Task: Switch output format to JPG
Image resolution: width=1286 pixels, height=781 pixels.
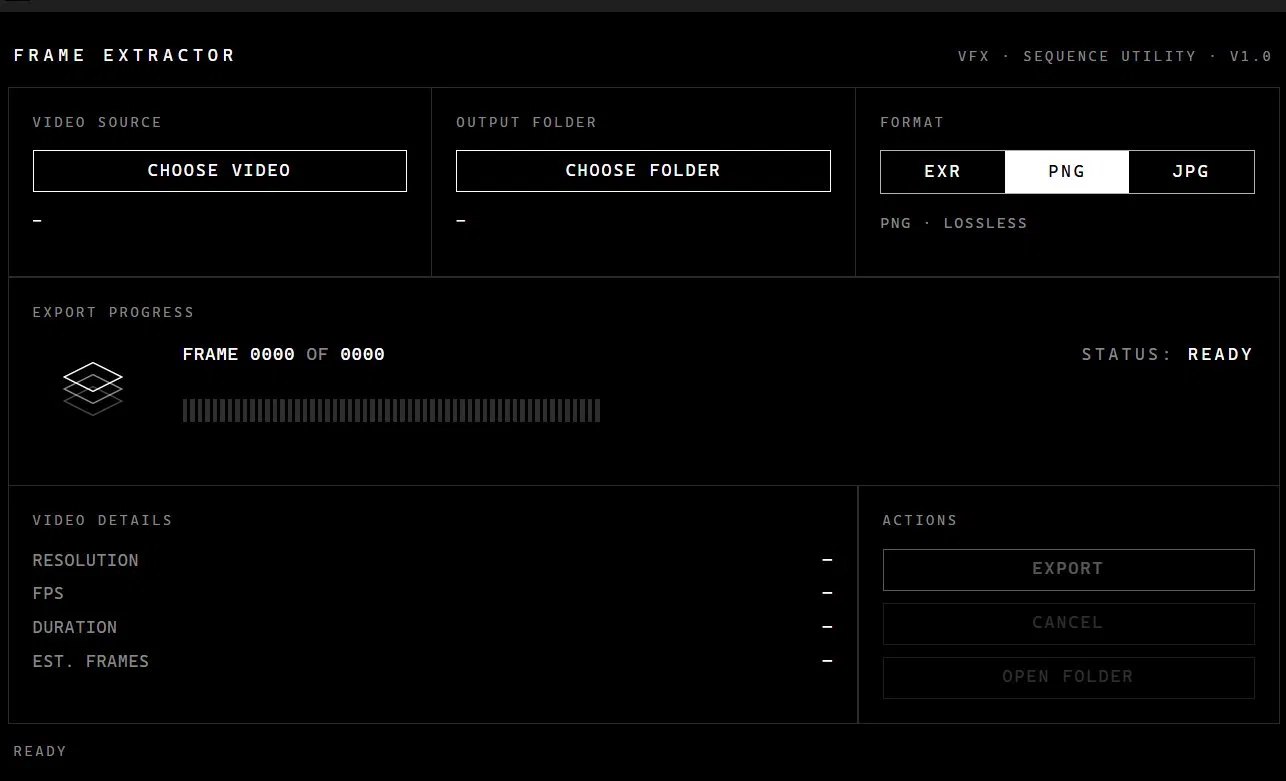Action: coord(1191,172)
